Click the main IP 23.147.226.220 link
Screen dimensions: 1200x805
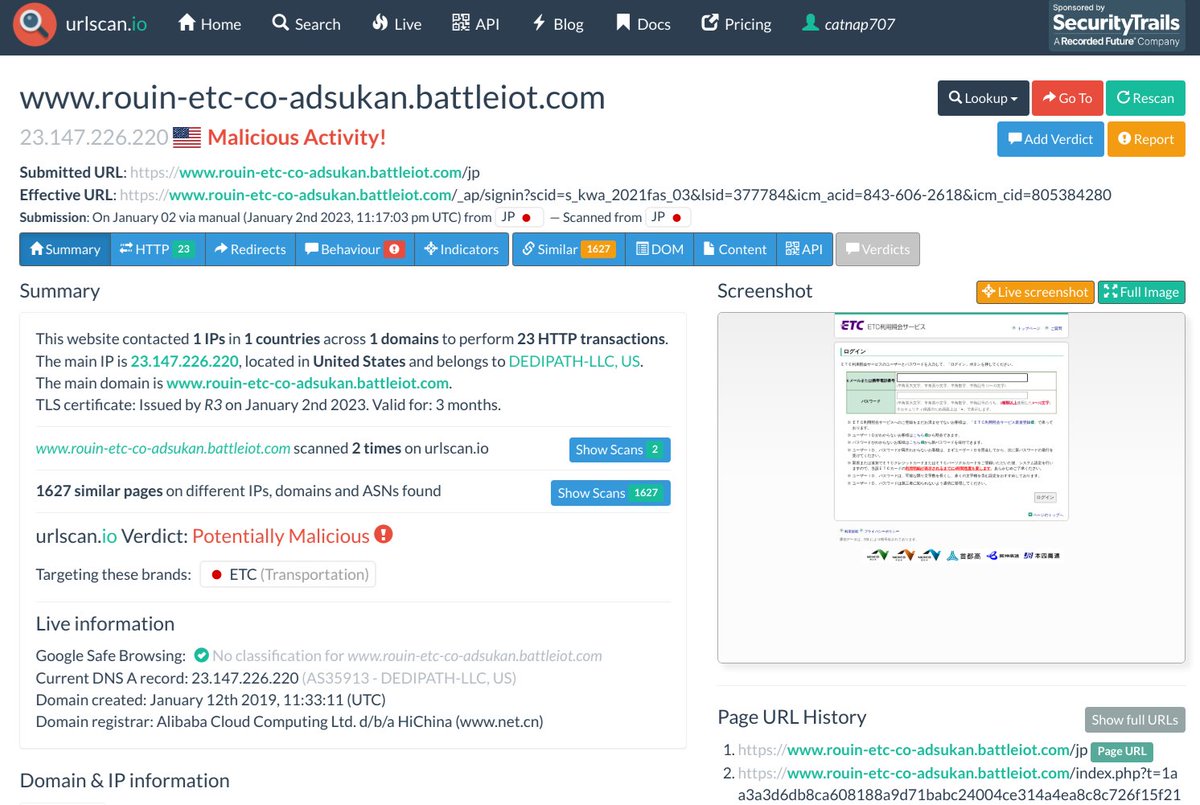click(184, 361)
